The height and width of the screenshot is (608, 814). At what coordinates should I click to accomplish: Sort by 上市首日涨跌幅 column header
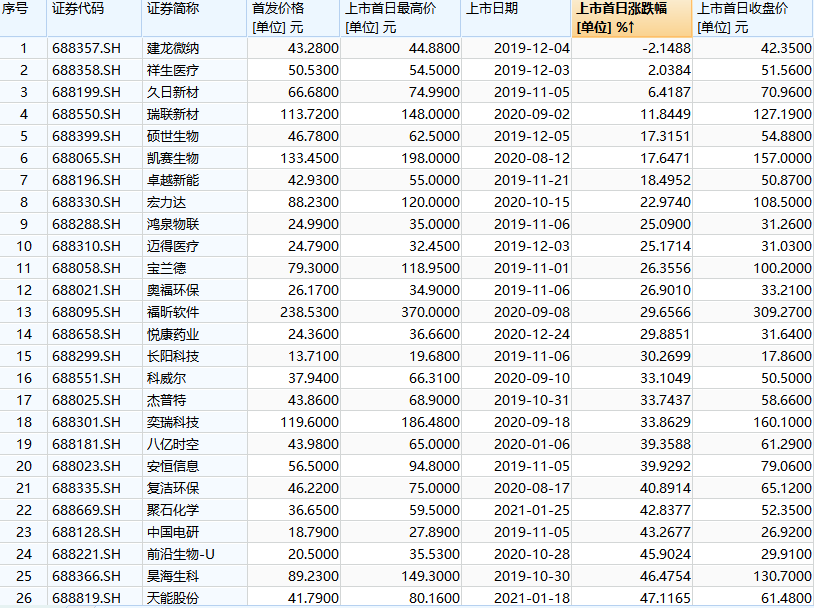coord(632,18)
